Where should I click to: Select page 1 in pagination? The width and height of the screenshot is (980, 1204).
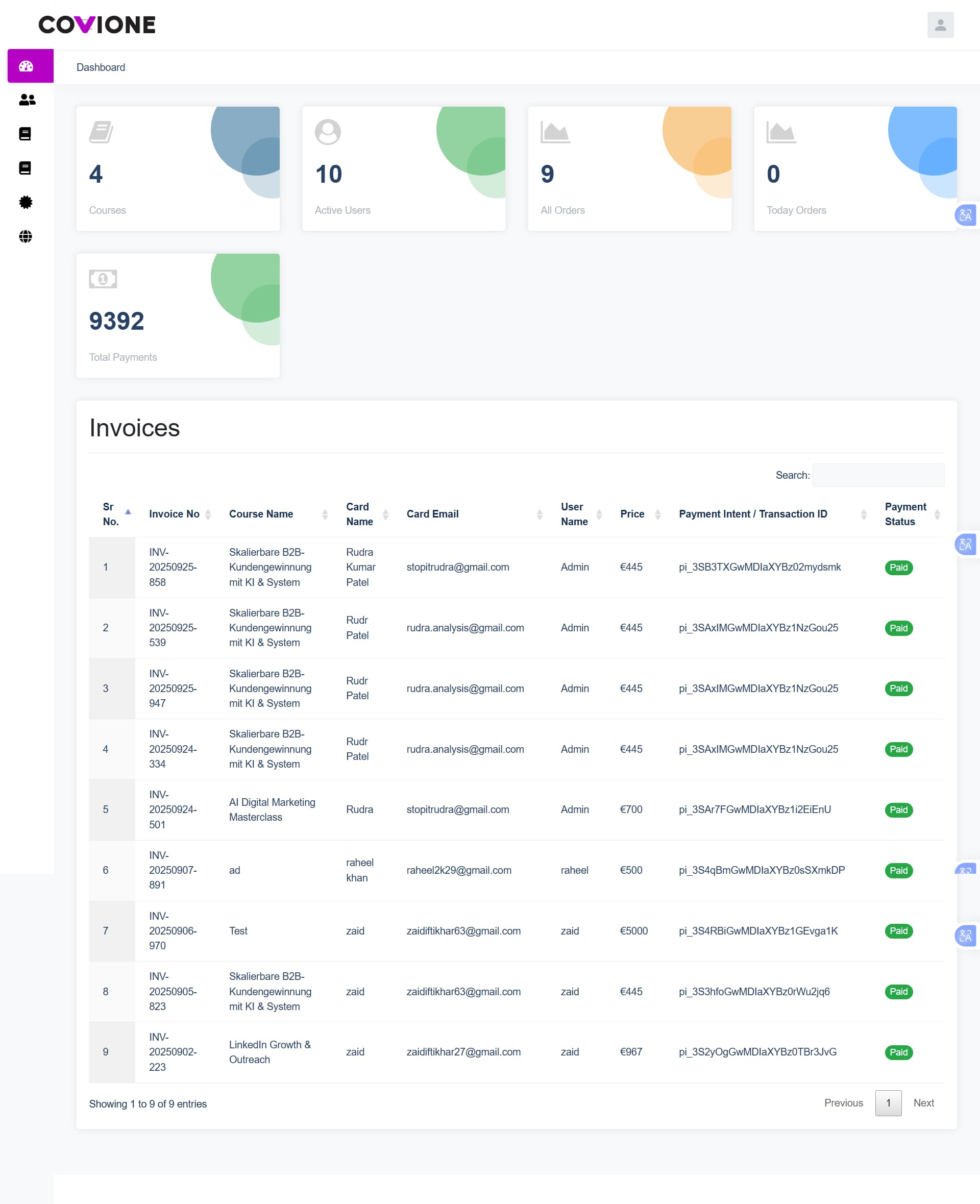pyautogui.click(x=888, y=1102)
